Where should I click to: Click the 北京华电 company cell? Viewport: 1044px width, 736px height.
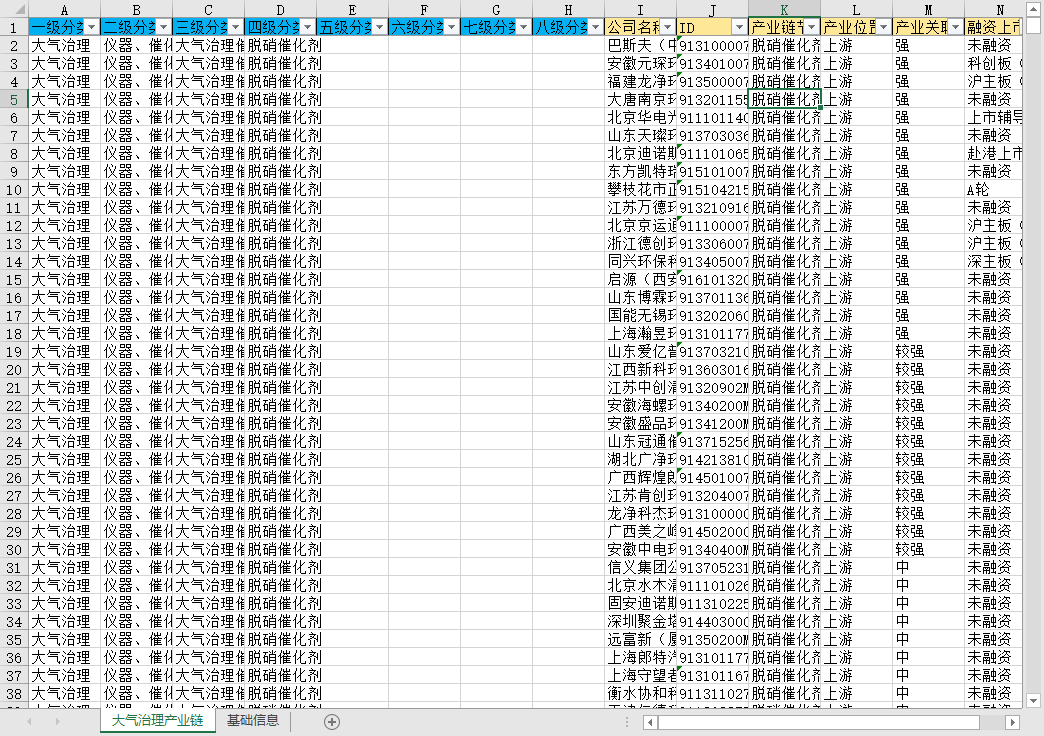(x=641, y=117)
